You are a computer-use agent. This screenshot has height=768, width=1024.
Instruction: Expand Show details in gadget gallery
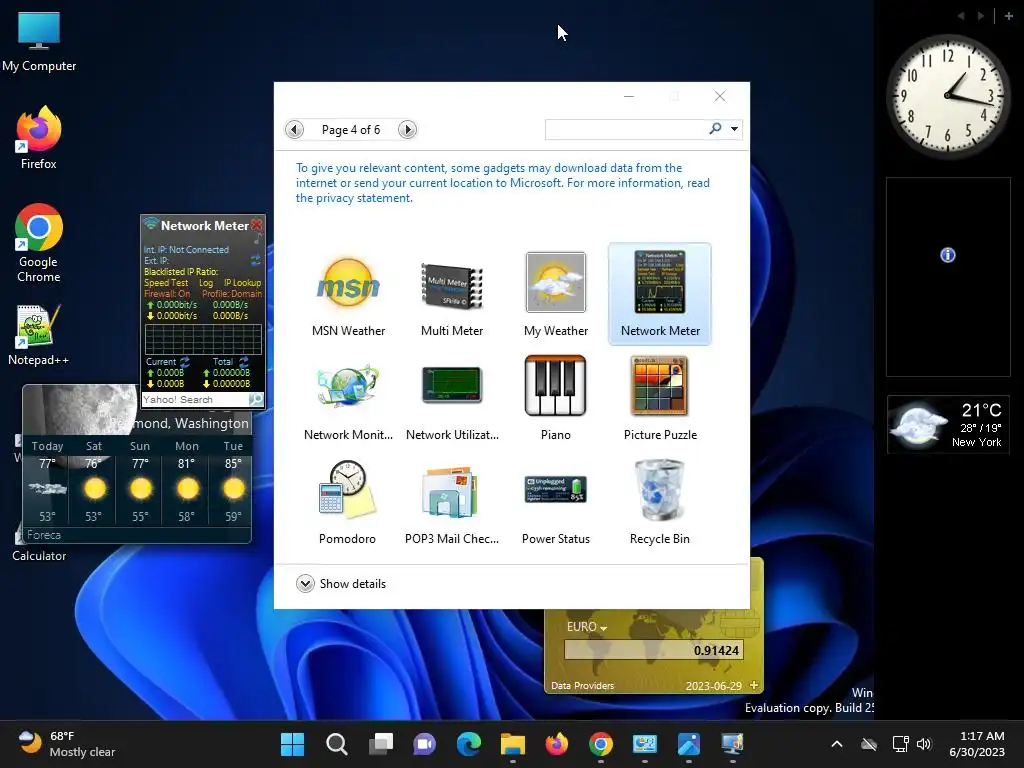click(341, 583)
